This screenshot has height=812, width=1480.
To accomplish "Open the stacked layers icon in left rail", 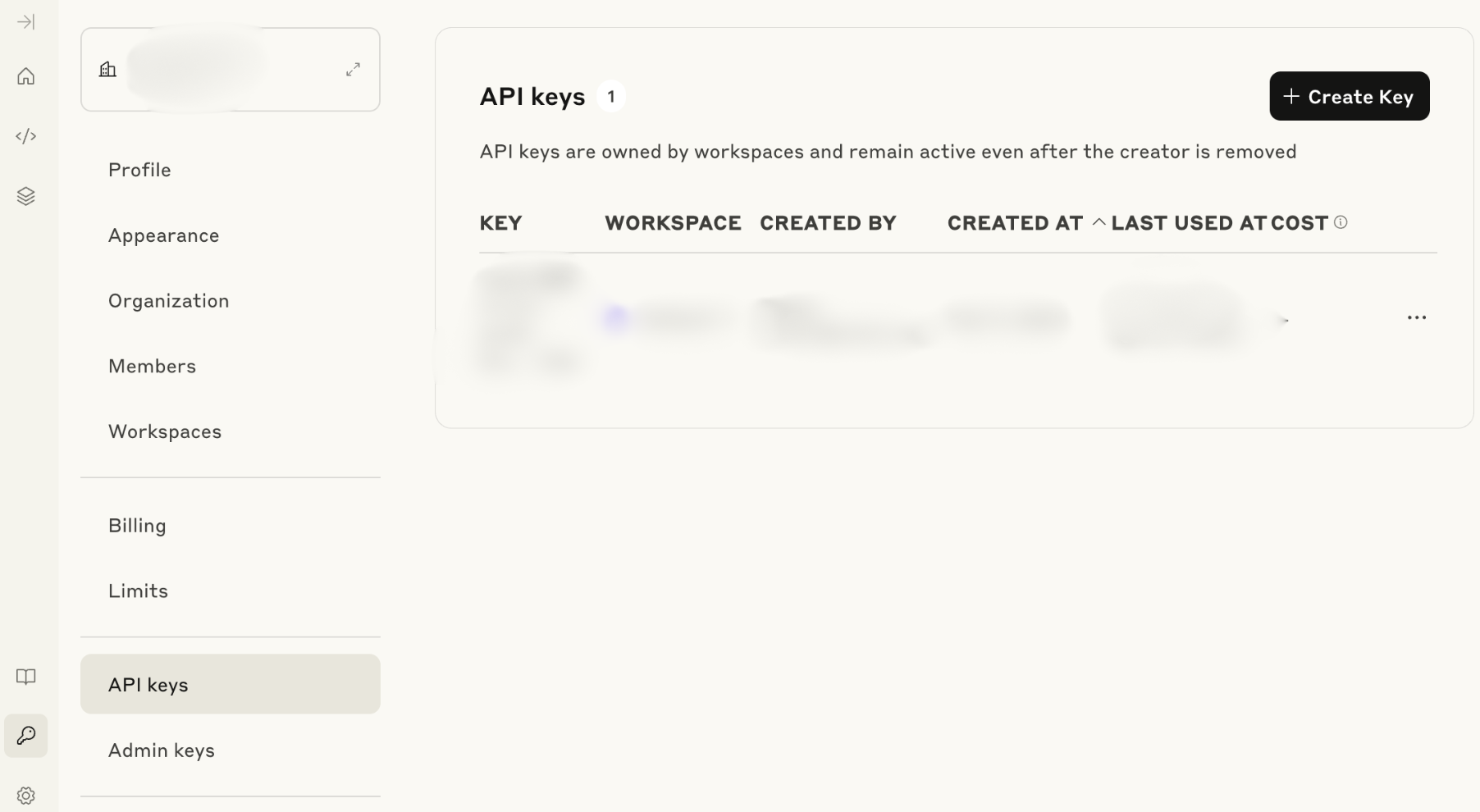I will pyautogui.click(x=25, y=196).
